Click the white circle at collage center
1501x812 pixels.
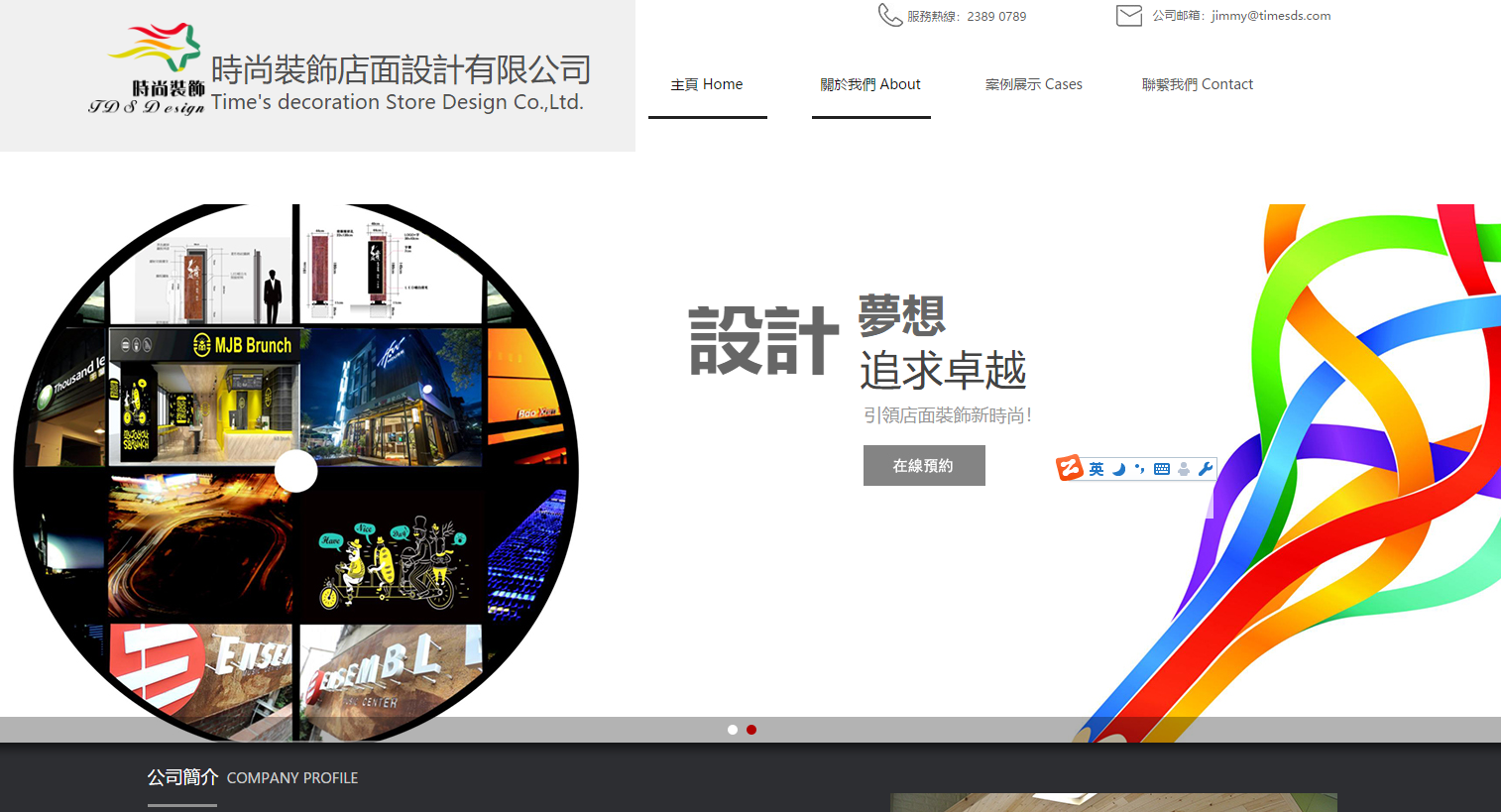(x=296, y=473)
